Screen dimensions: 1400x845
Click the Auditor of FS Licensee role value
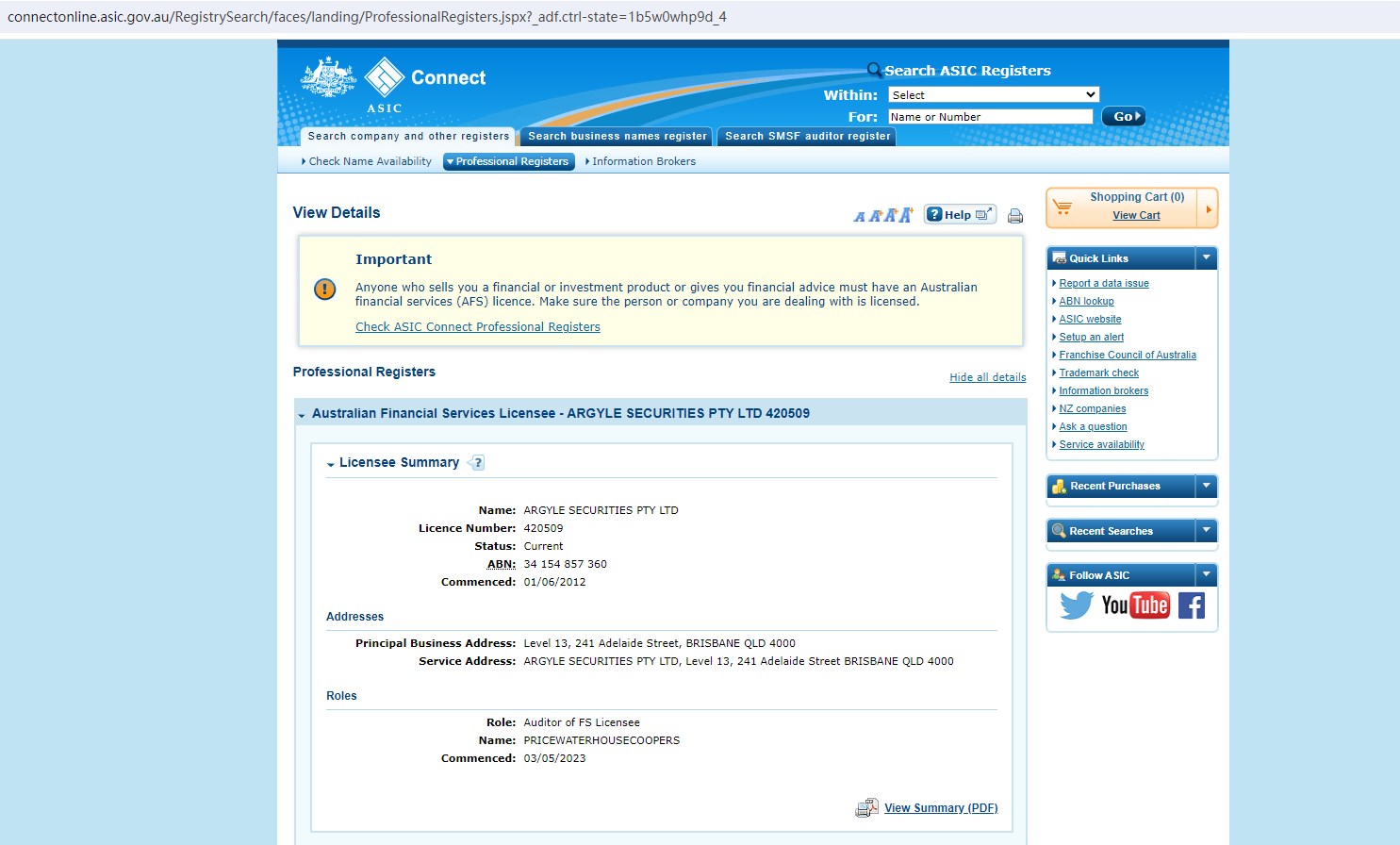[x=582, y=722]
